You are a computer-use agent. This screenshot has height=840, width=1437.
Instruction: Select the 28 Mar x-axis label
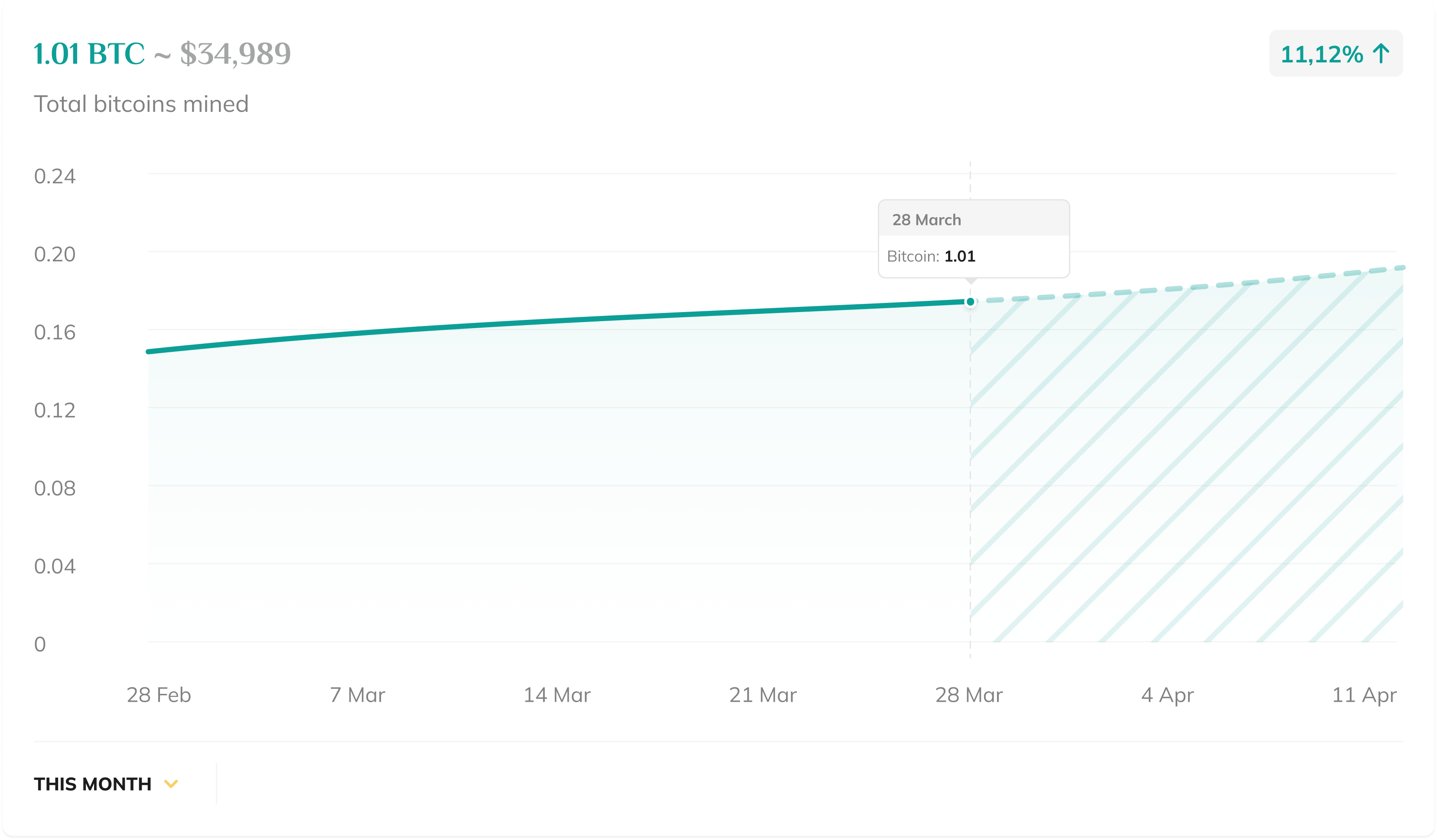click(968, 695)
